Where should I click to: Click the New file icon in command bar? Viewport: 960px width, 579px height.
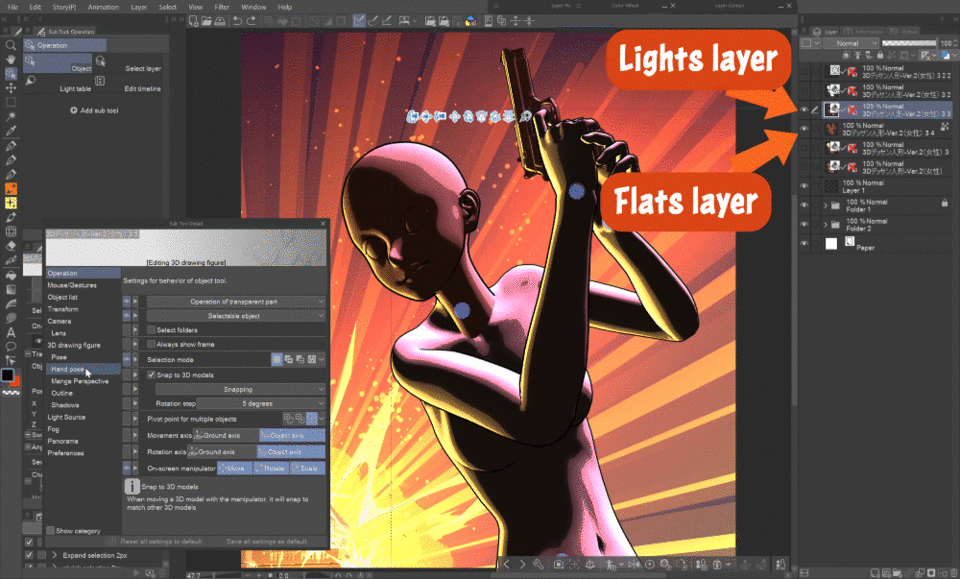(x=193, y=21)
